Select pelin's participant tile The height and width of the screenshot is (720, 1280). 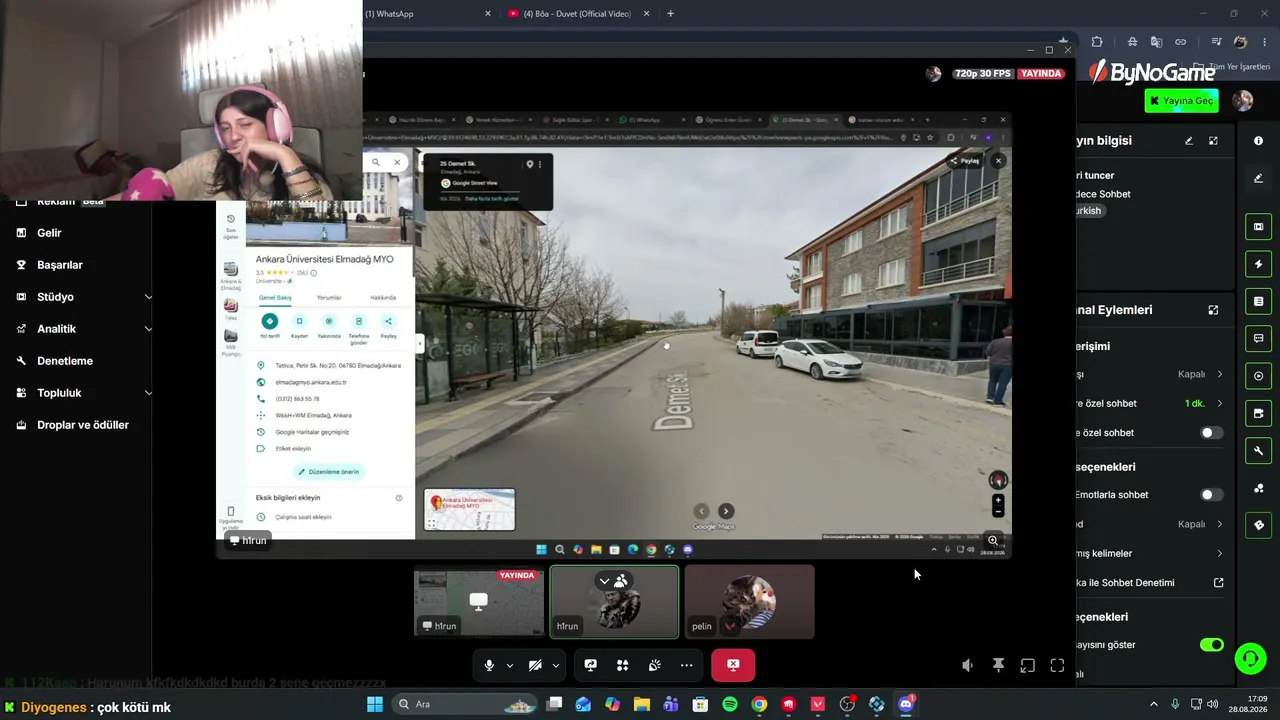(x=749, y=602)
